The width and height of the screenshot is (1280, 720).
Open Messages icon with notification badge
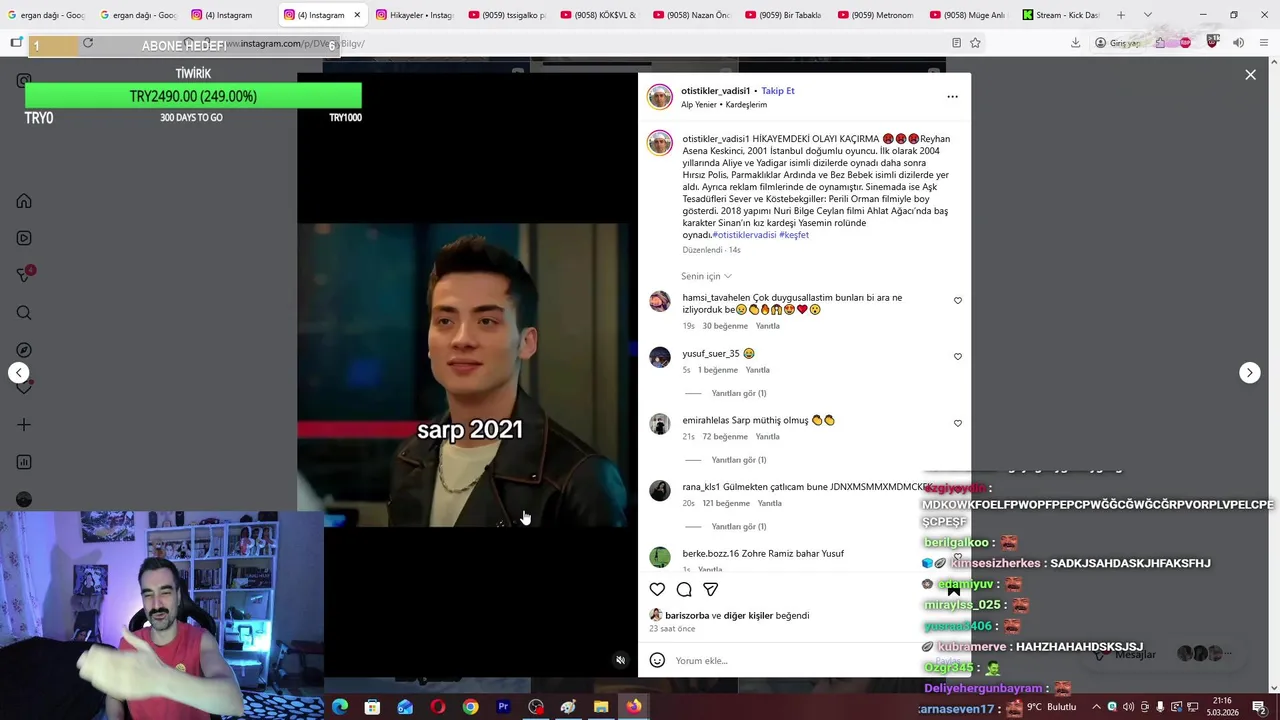tap(24, 275)
